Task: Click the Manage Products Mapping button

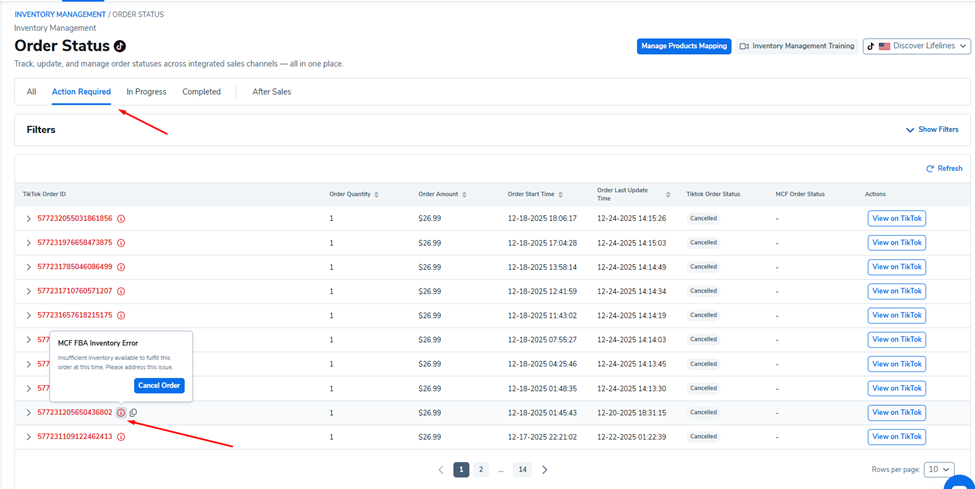Action: (x=684, y=46)
